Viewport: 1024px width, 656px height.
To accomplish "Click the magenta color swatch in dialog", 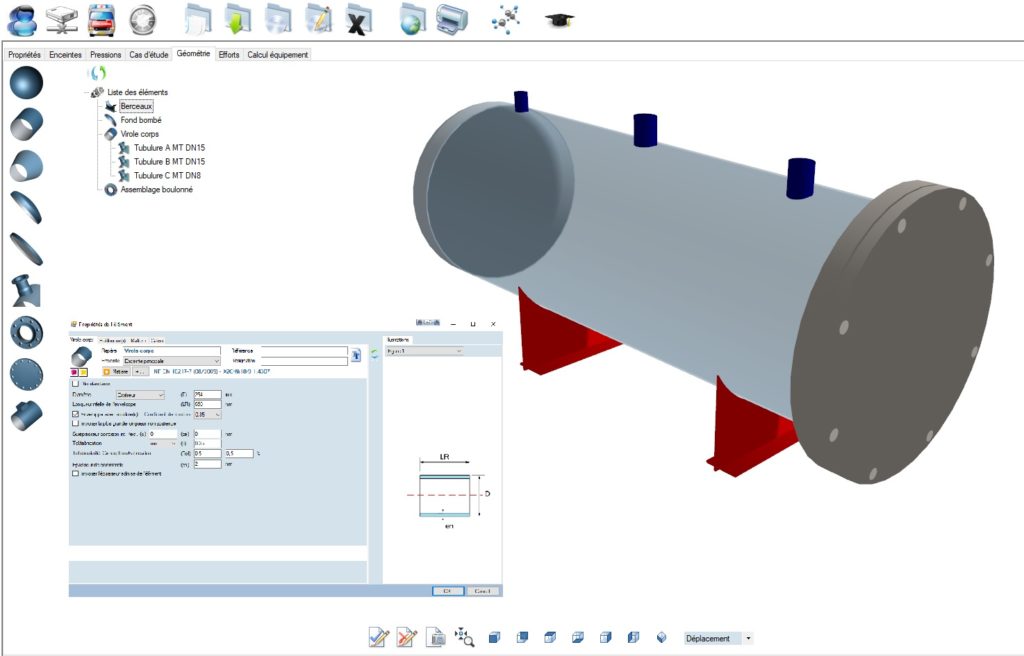I will click(x=74, y=372).
